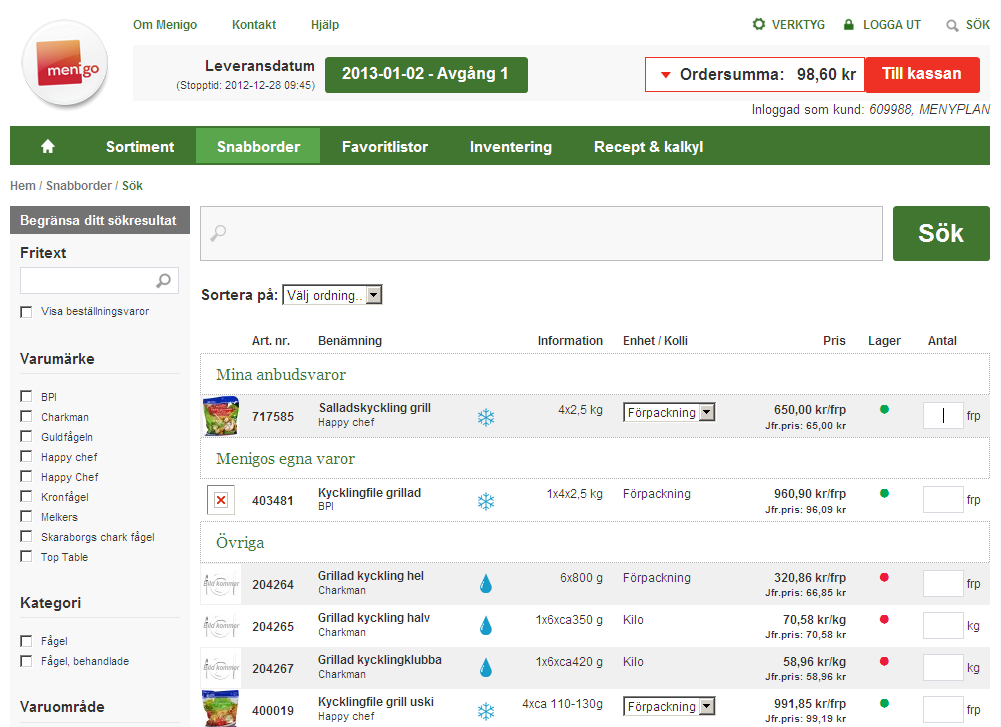Click placeholder image for Grillad kyckling halv
The image size is (1001, 727).
(221, 626)
